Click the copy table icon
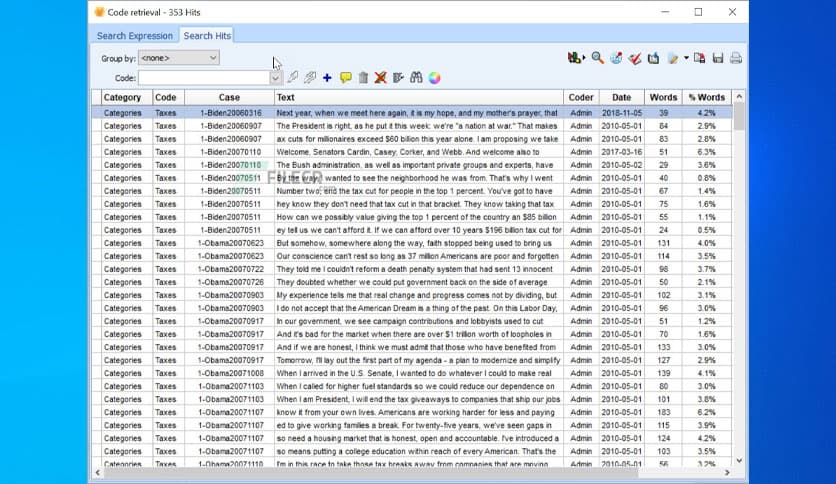This screenshot has width=836, height=484. [x=700, y=58]
